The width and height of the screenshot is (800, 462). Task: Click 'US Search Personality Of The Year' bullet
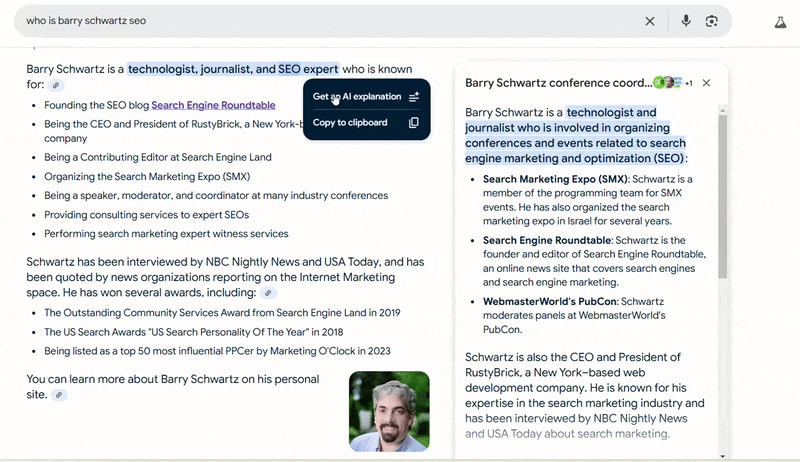[194, 332]
